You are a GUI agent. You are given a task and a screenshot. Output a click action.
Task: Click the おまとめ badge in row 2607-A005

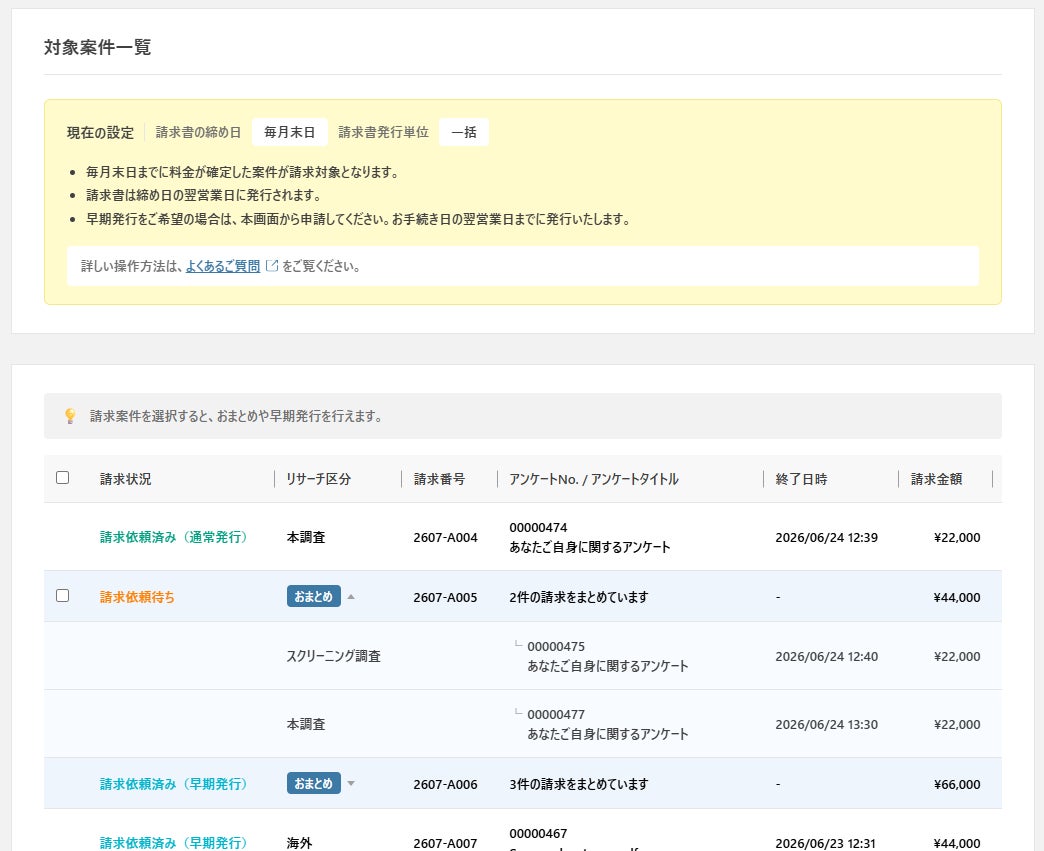point(314,596)
